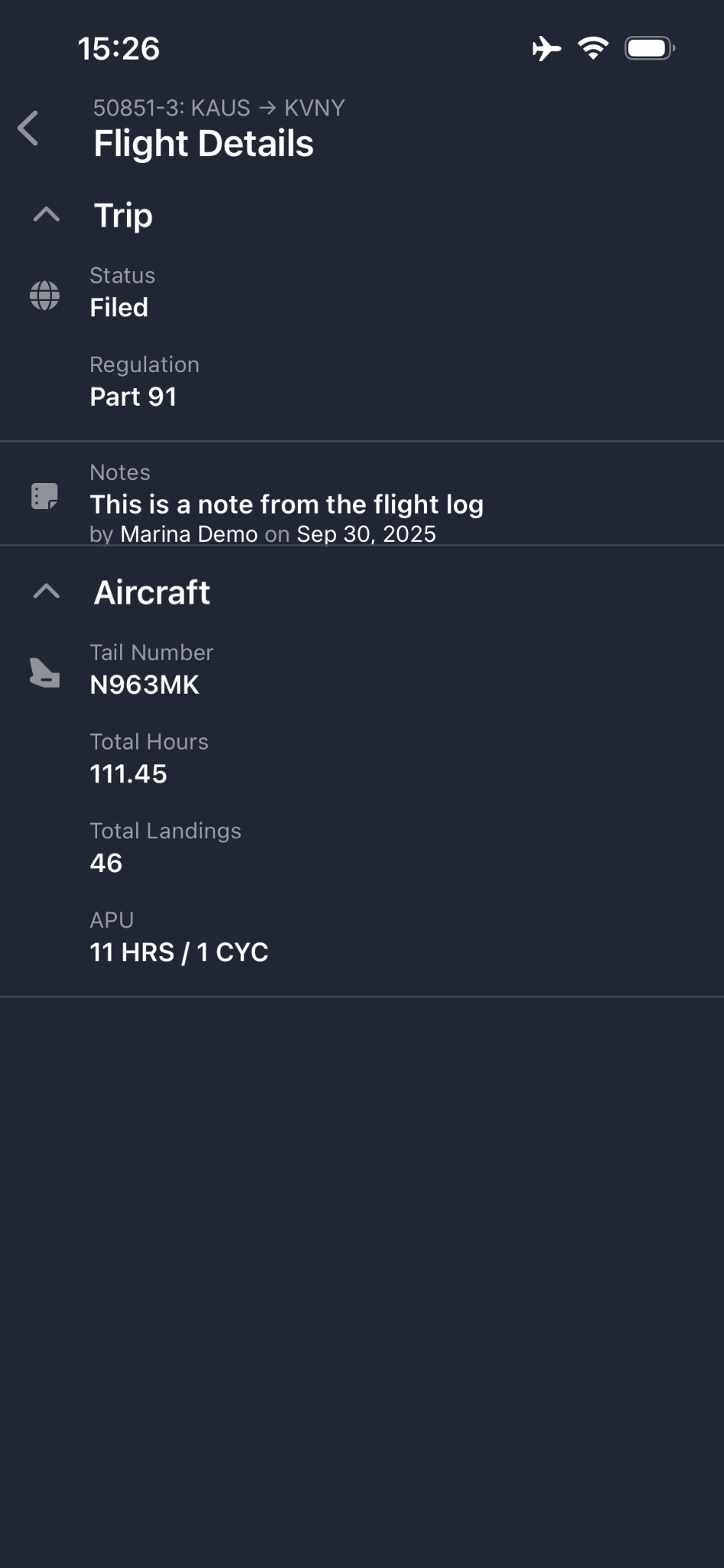Viewport: 724px width, 1568px height.
Task: Tap the airplane mode status icon
Action: click(546, 49)
